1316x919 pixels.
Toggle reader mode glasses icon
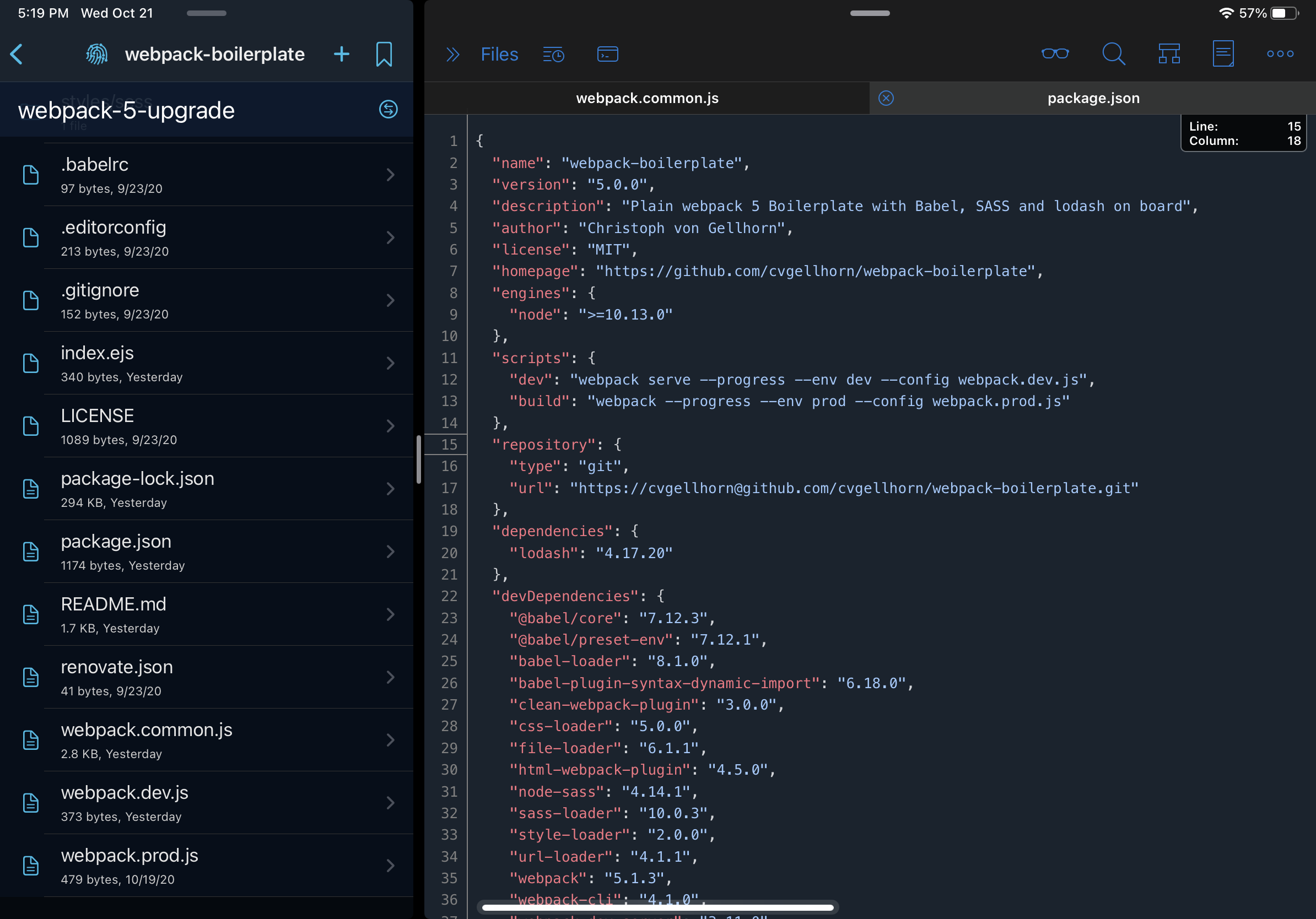(1055, 54)
